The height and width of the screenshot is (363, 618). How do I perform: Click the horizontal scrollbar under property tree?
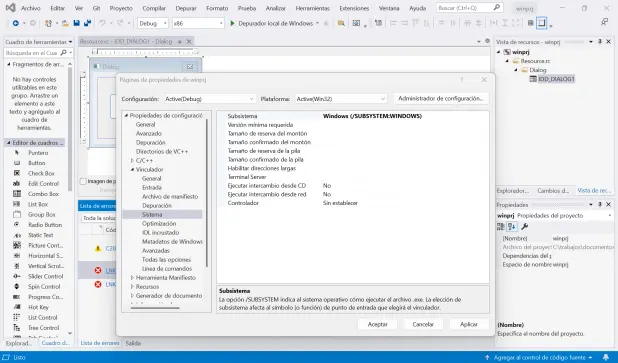click(x=155, y=308)
